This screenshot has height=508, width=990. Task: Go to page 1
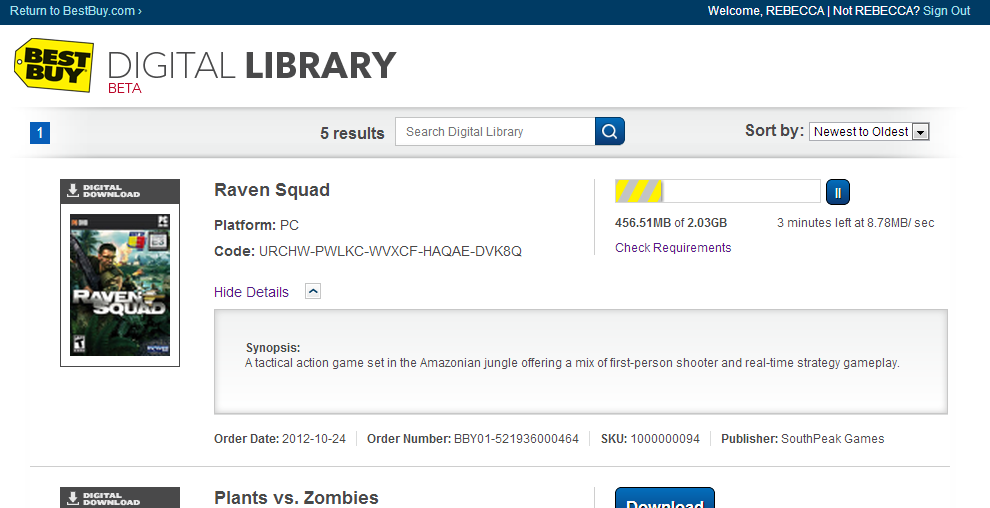[x=40, y=133]
